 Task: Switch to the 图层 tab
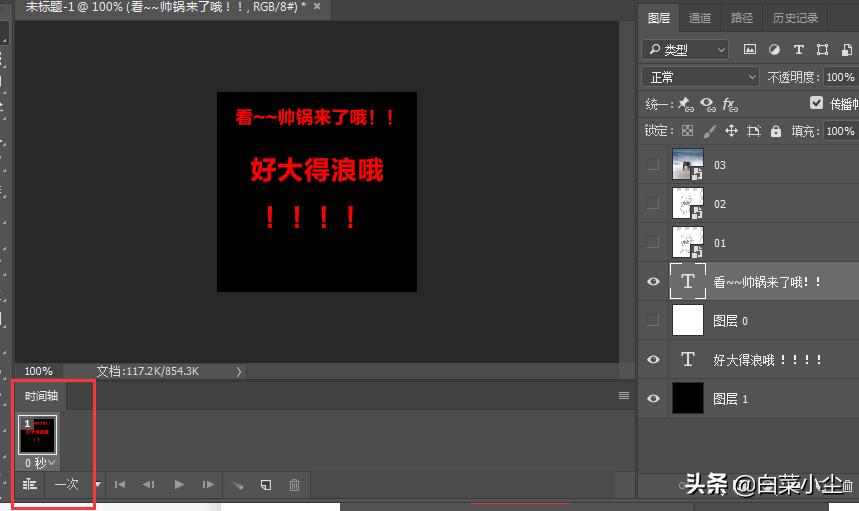point(658,18)
